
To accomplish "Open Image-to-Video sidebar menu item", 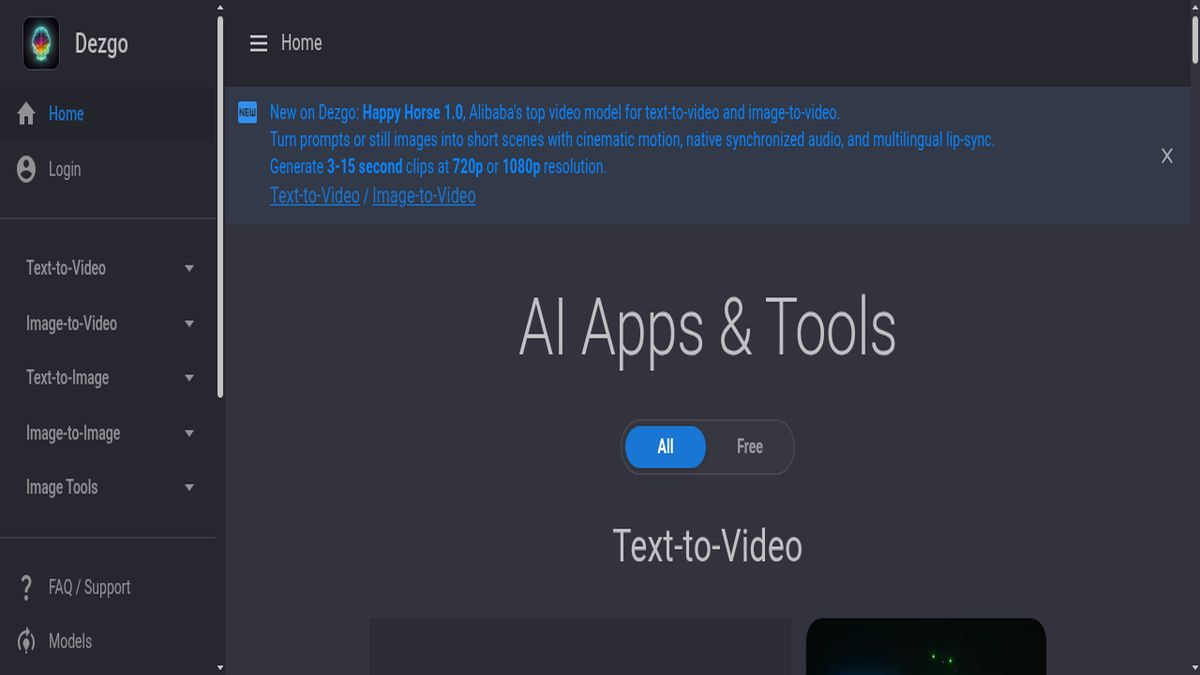I will coord(108,324).
